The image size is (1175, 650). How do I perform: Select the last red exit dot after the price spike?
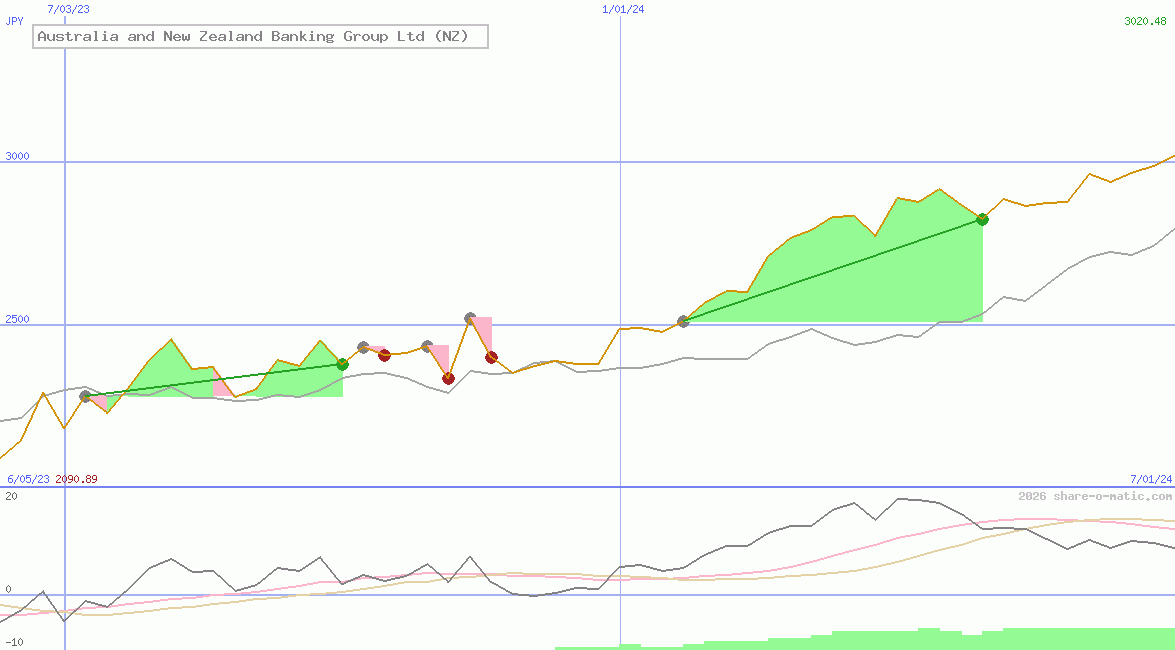(x=492, y=358)
